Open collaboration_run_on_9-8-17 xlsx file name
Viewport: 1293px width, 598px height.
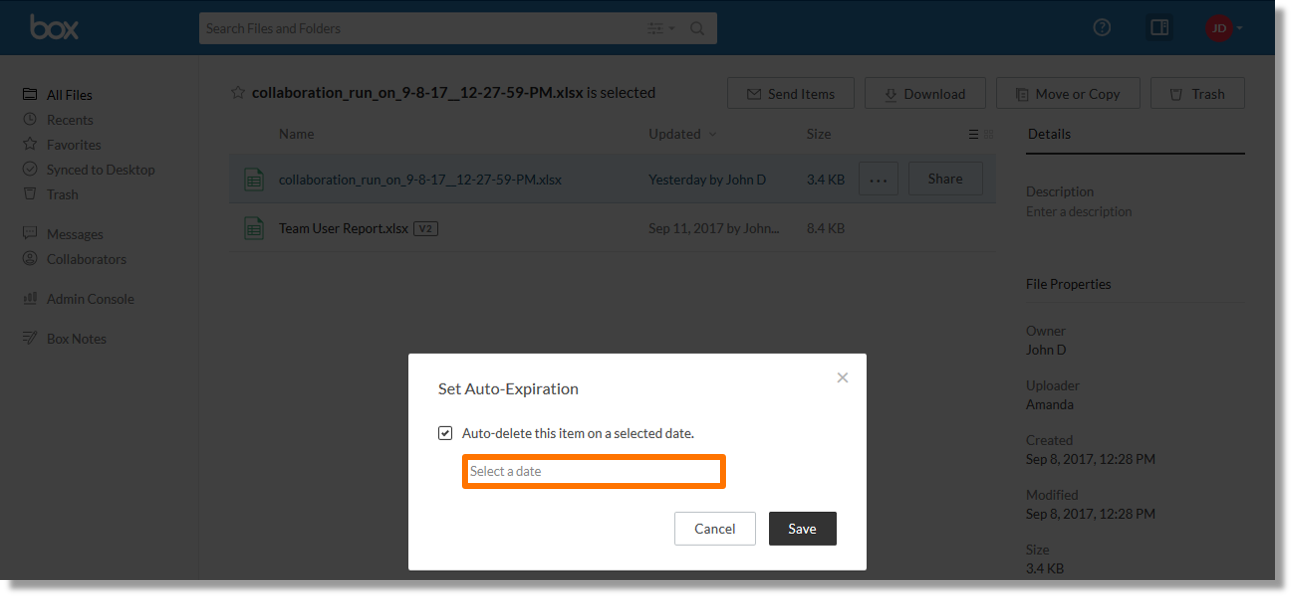point(420,180)
